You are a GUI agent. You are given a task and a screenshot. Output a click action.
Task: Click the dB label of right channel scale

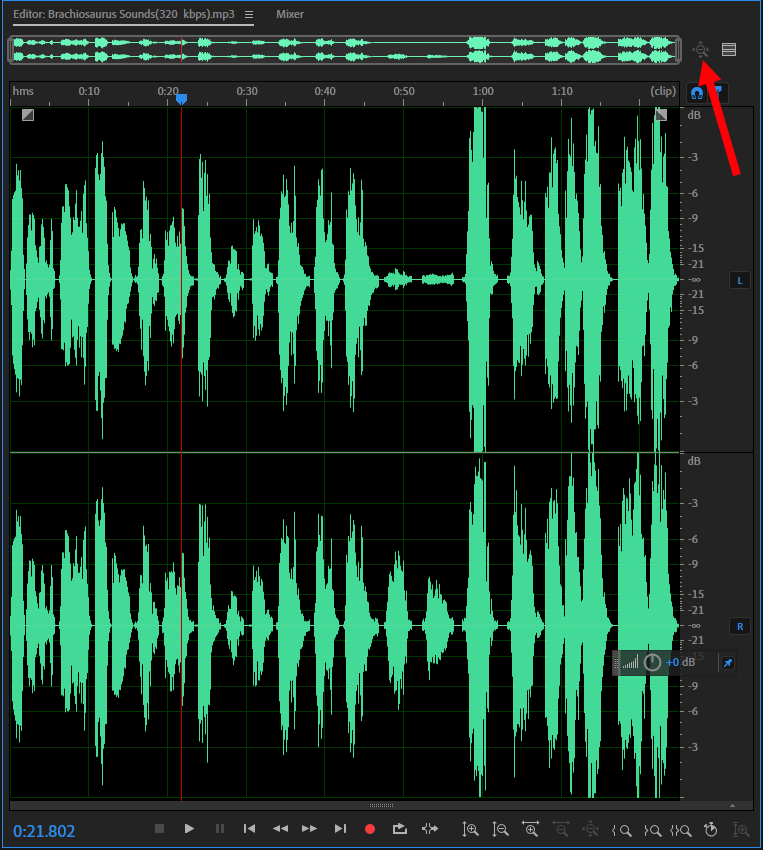(x=694, y=461)
